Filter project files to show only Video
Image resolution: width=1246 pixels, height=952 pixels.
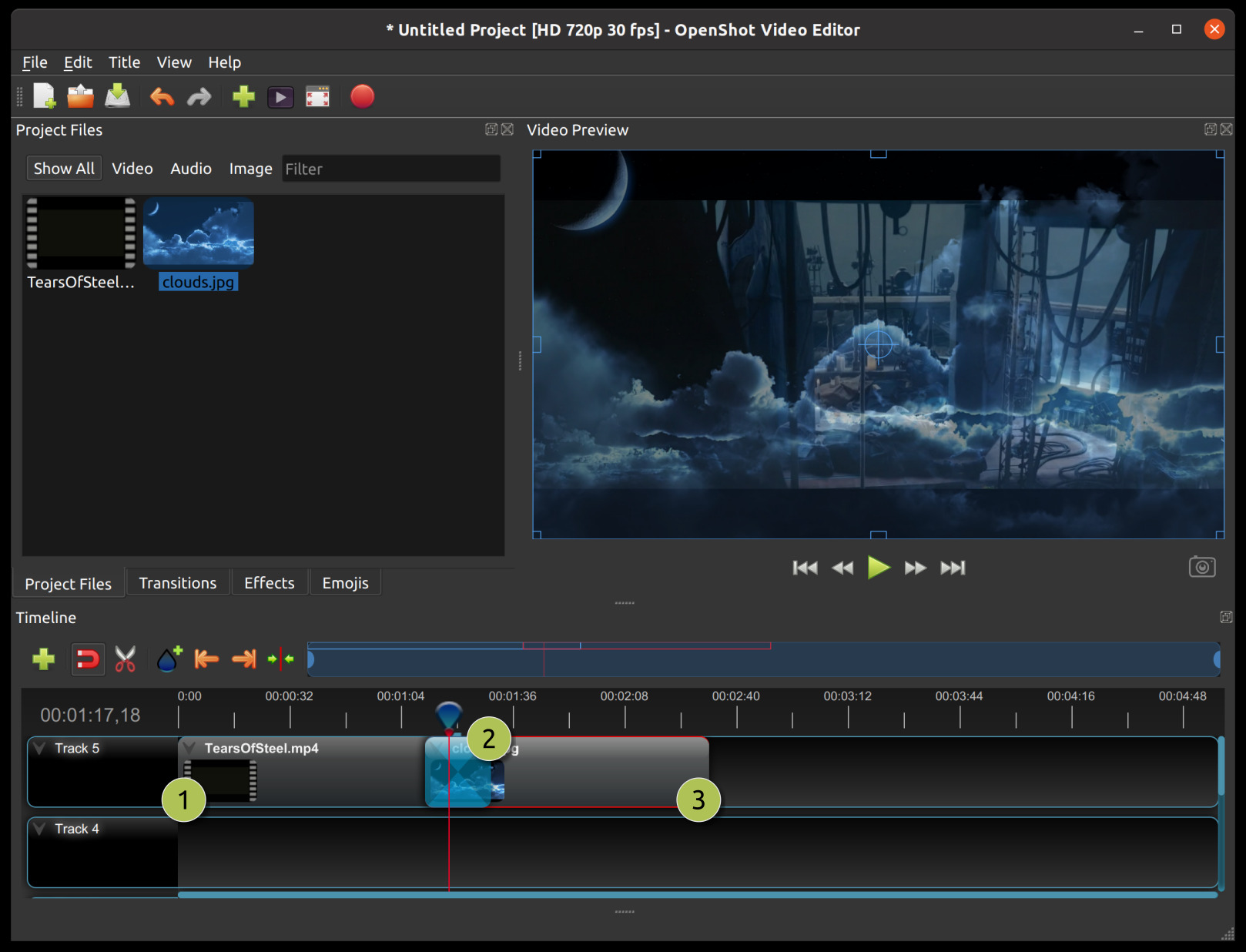132,168
